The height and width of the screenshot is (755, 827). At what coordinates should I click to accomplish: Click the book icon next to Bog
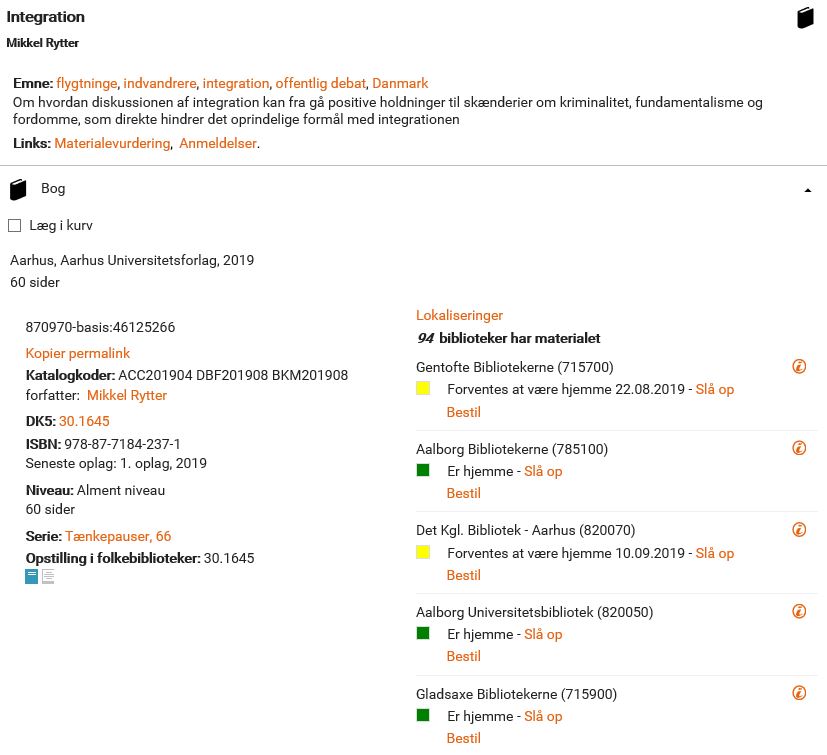(17, 189)
